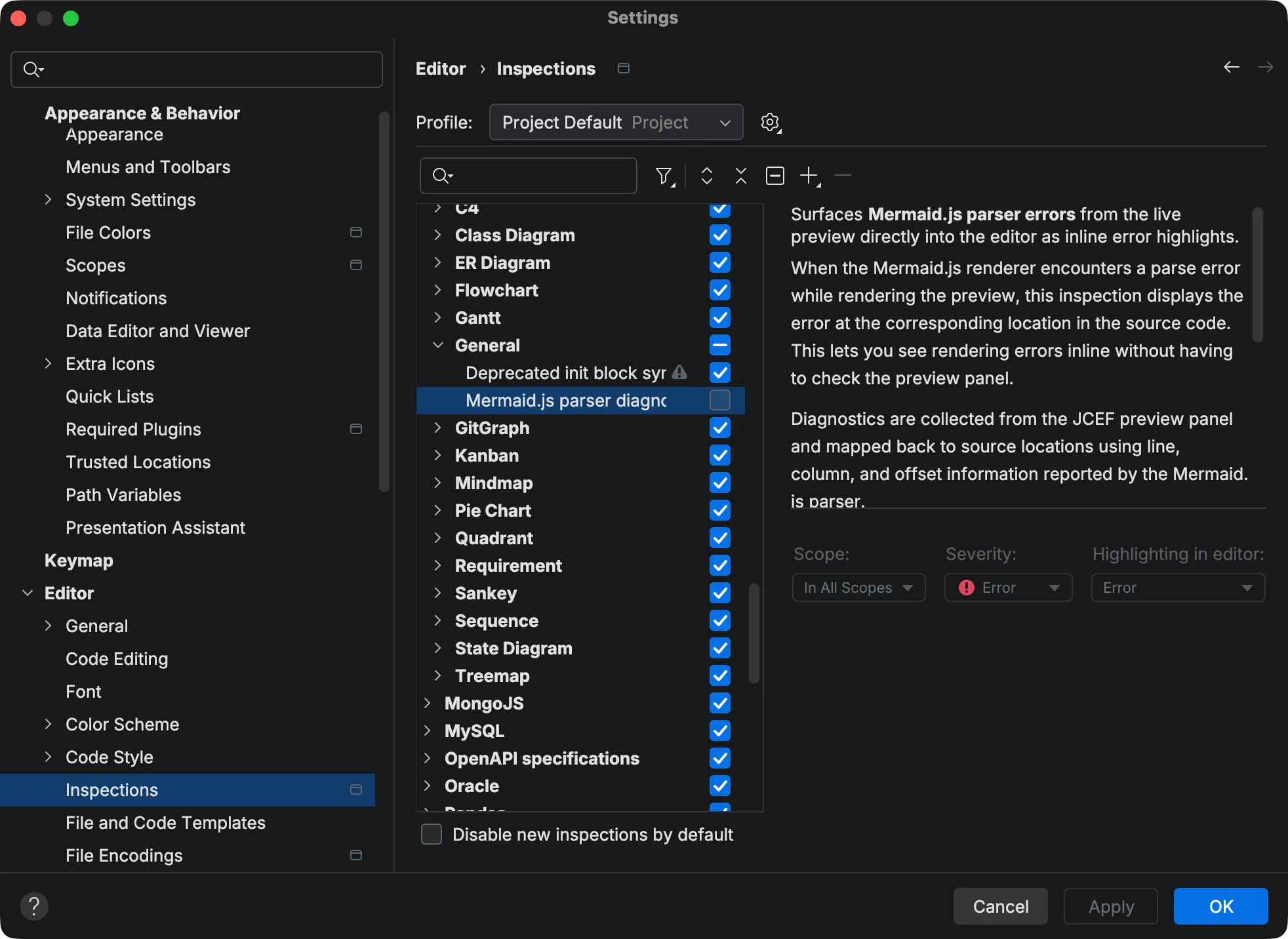
Task: Collapse the General group under Mermaid
Action: [x=438, y=345]
